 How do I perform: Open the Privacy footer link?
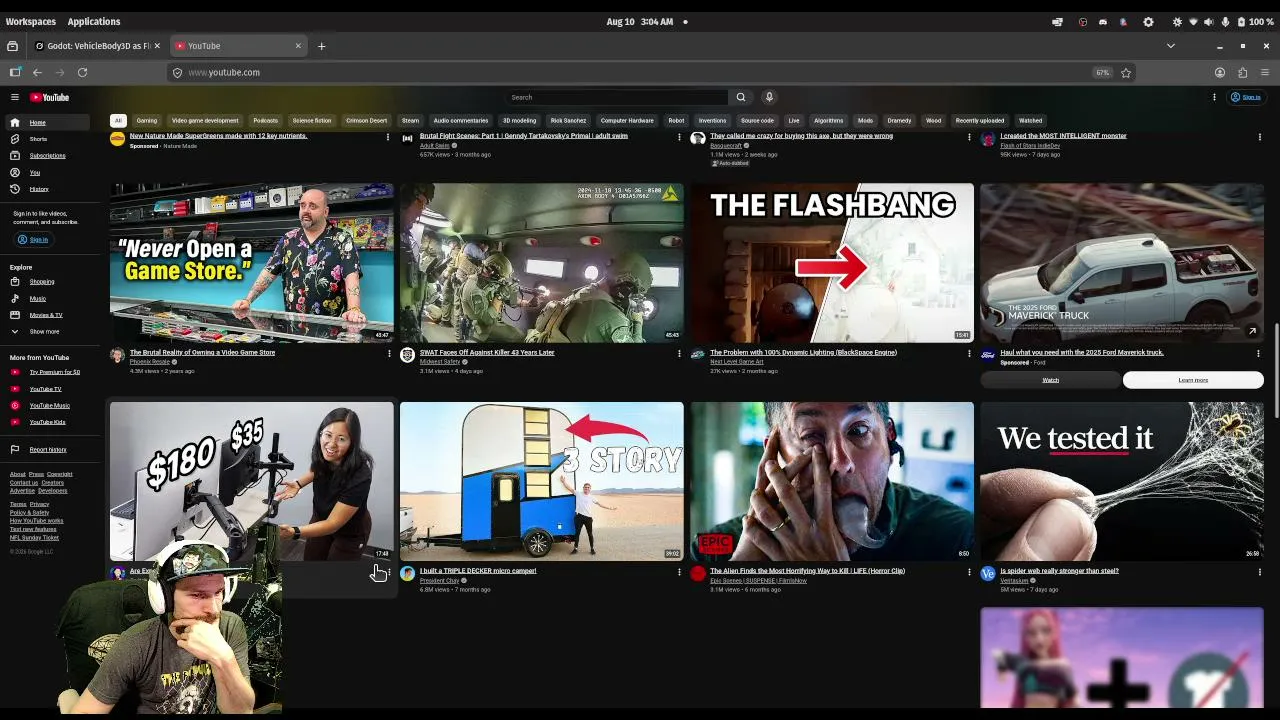click(x=39, y=504)
